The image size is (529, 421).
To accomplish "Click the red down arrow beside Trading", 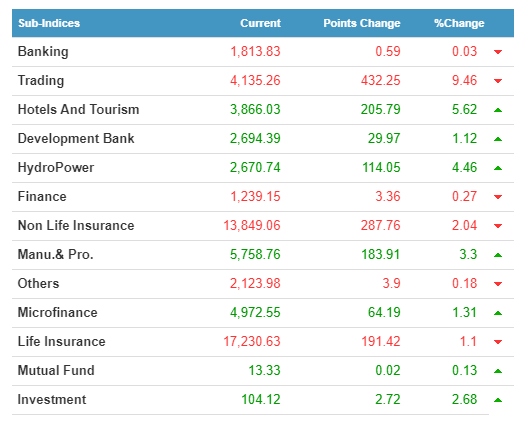I will pos(498,81).
